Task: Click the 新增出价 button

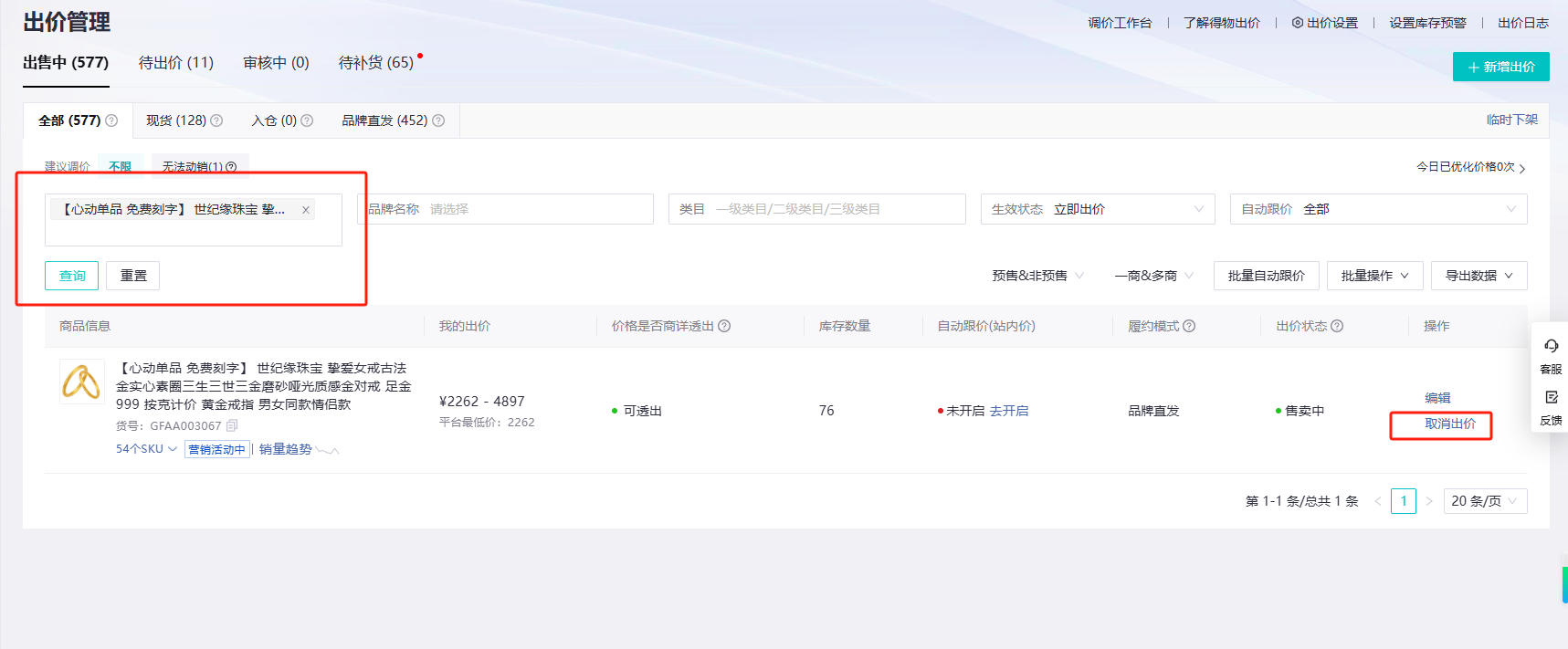Action: point(1500,67)
